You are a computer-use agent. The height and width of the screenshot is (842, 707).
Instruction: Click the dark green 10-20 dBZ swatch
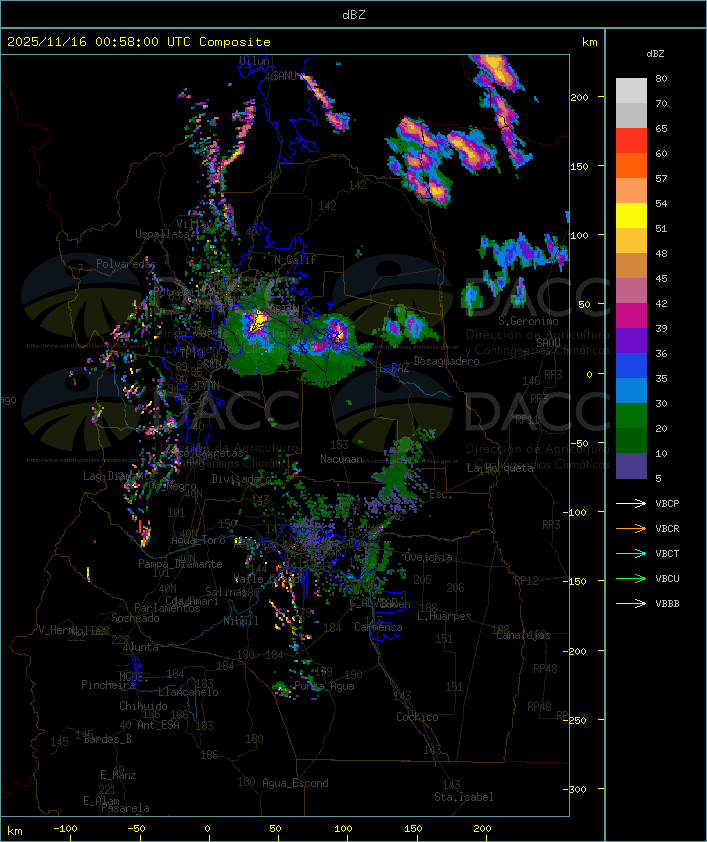[x=631, y=440]
